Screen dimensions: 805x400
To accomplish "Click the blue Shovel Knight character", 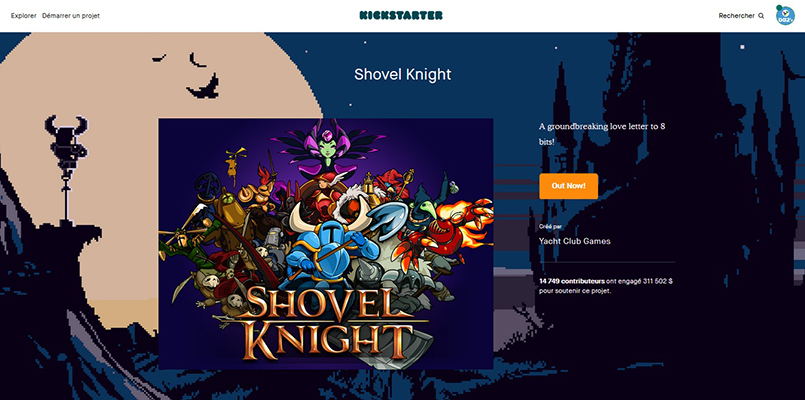I will click(329, 241).
